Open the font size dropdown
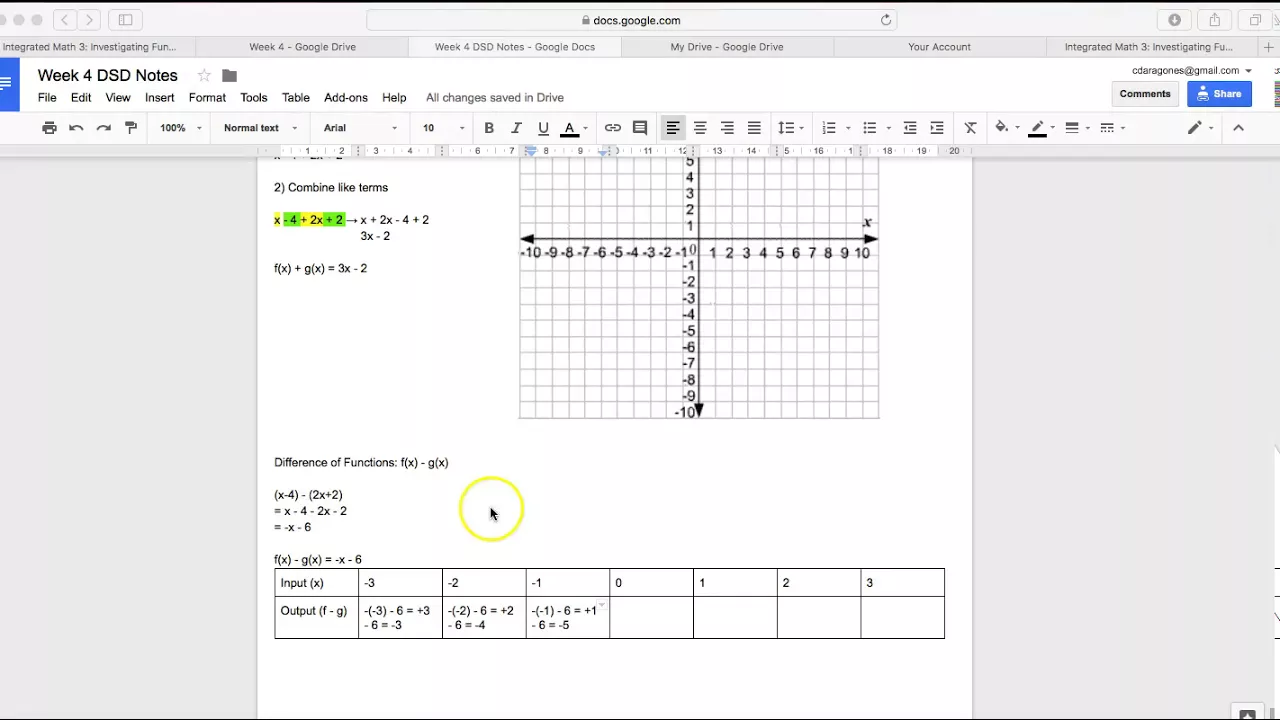The image size is (1280, 720). click(x=443, y=128)
